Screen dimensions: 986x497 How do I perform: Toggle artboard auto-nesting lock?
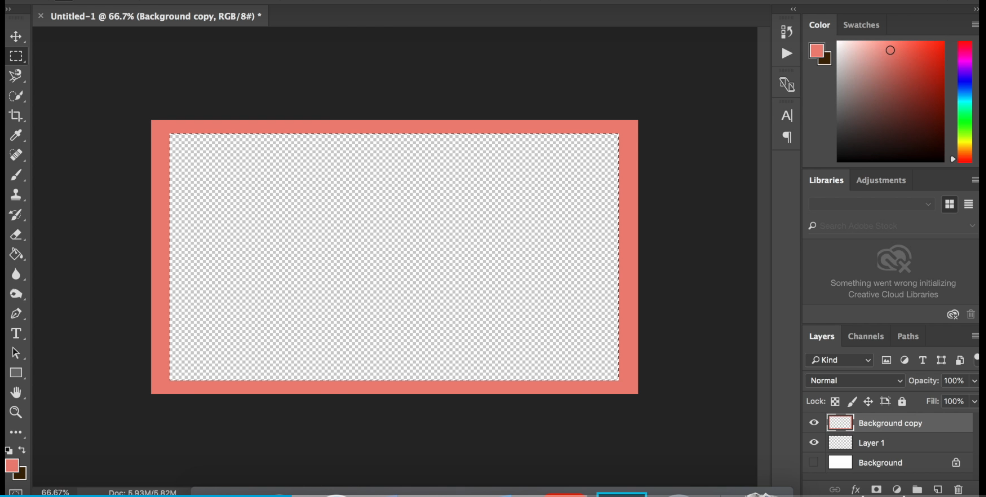click(x=885, y=401)
